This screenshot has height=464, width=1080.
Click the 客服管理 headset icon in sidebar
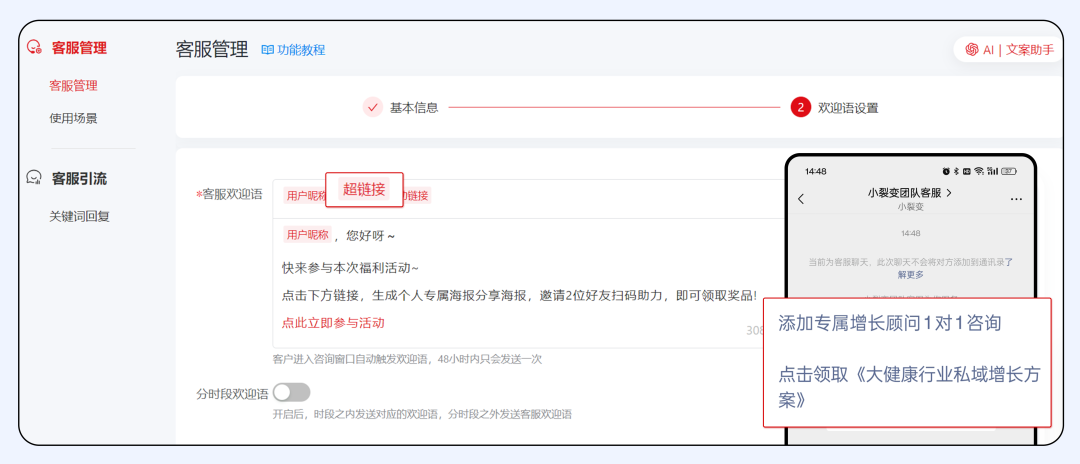pos(34,47)
